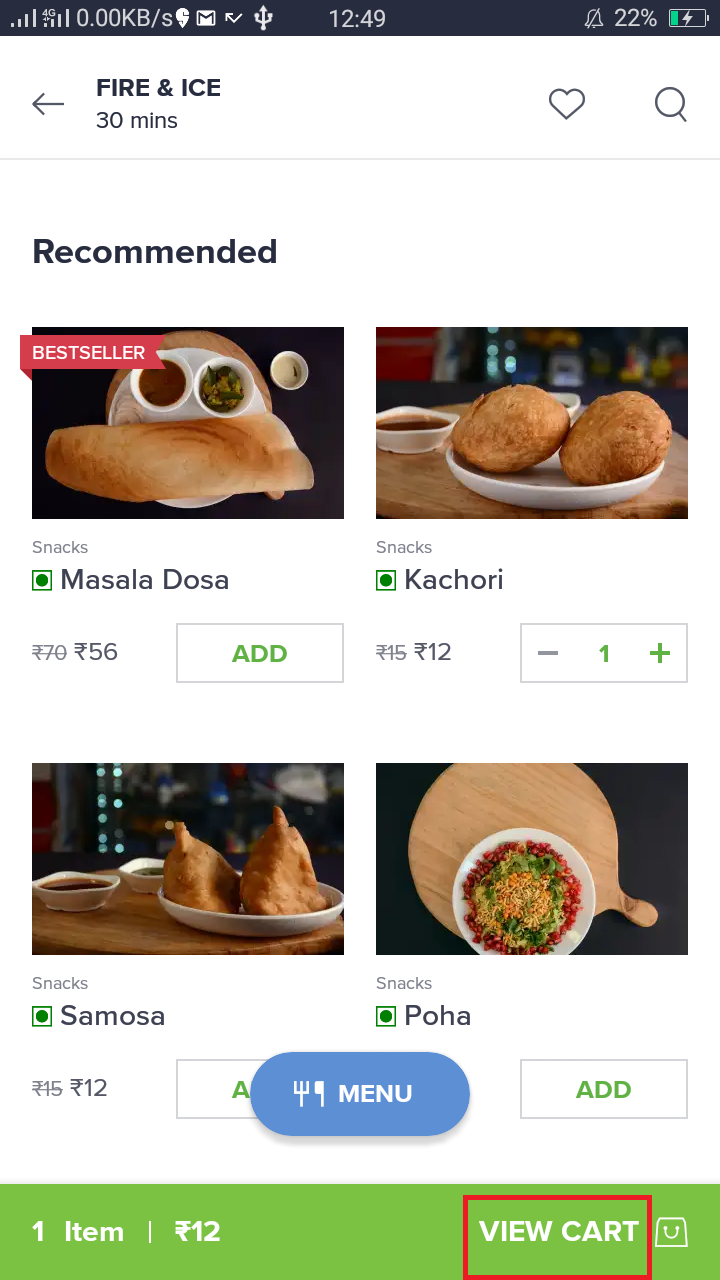Favorite Fire & Ice with the heart icon
This screenshot has width=720, height=1280.
[567, 104]
